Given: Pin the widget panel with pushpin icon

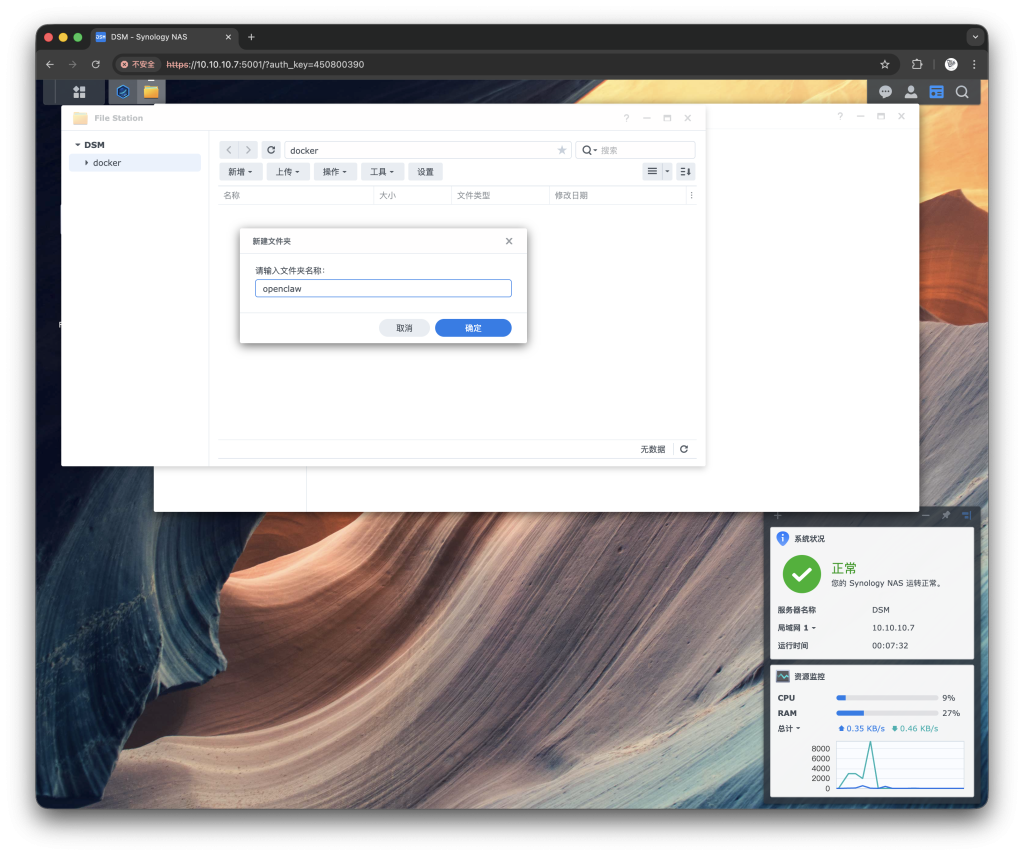Looking at the screenshot, I should click(945, 515).
